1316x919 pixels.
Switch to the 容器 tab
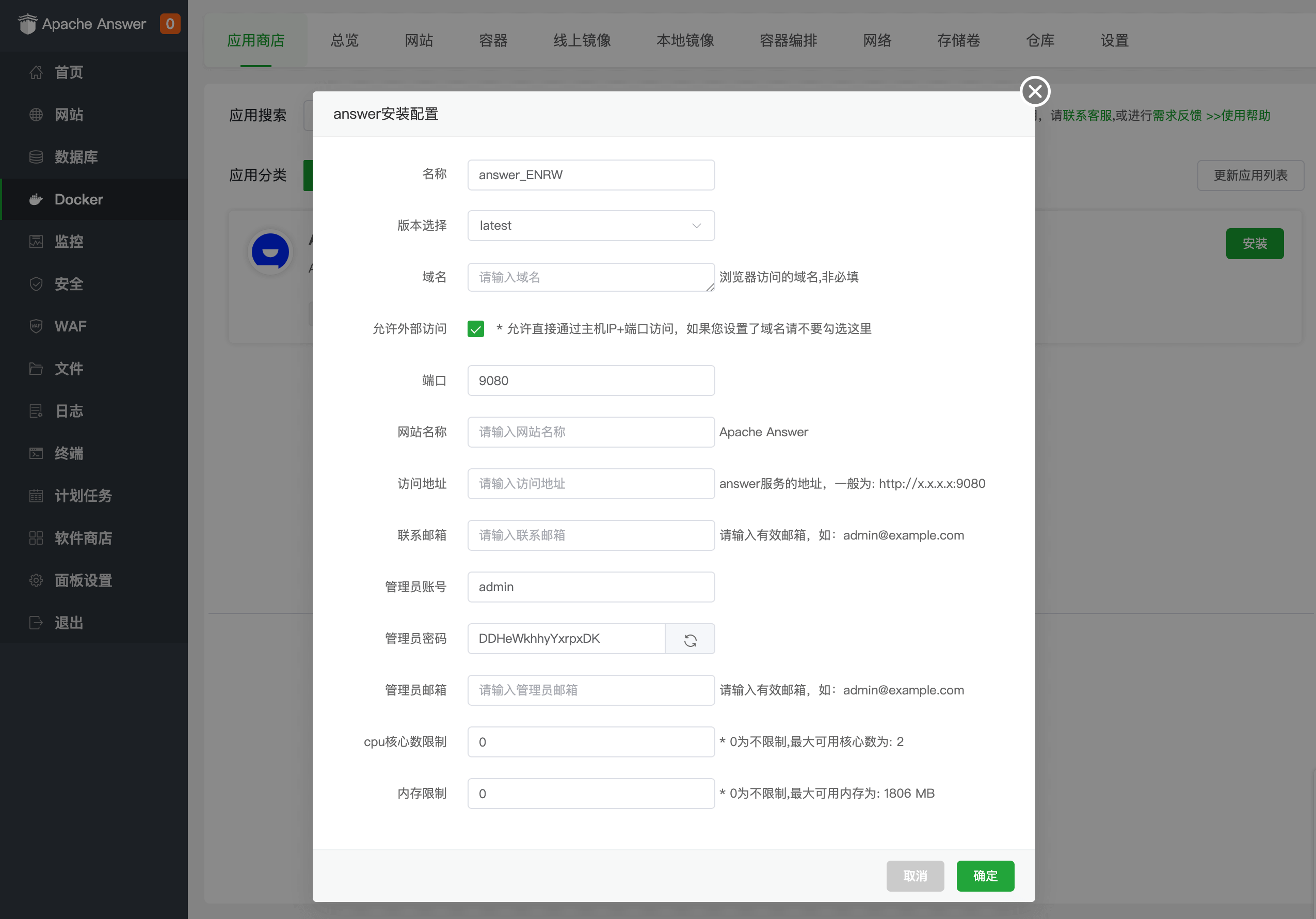tap(493, 41)
